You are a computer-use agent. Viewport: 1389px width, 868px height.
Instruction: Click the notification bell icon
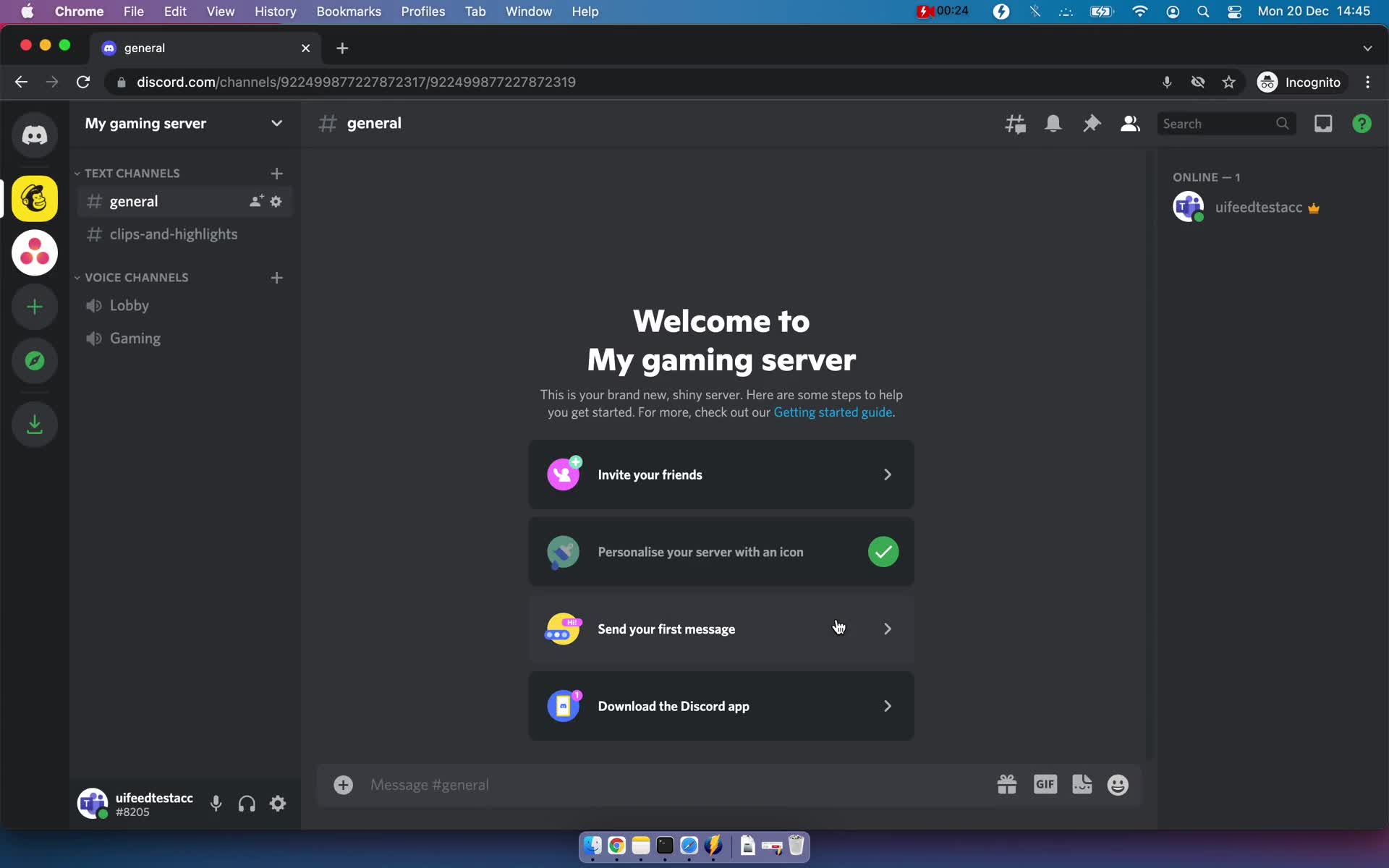pyautogui.click(x=1054, y=123)
